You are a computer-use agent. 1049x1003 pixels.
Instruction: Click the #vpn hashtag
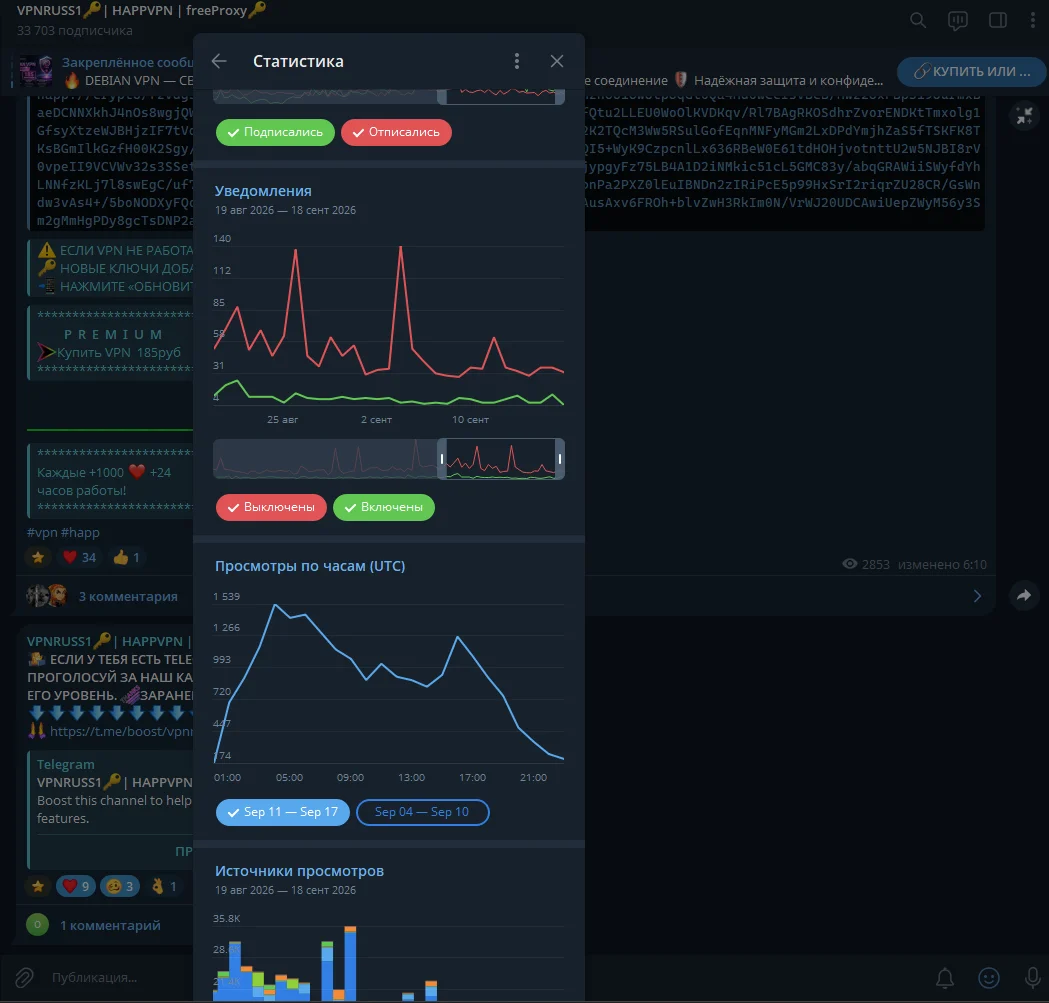(x=42, y=533)
